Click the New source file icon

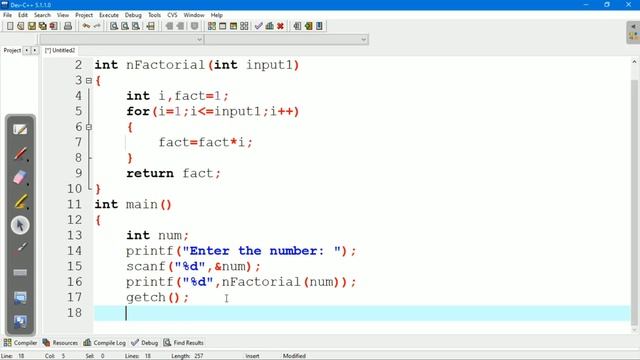pos(10,26)
